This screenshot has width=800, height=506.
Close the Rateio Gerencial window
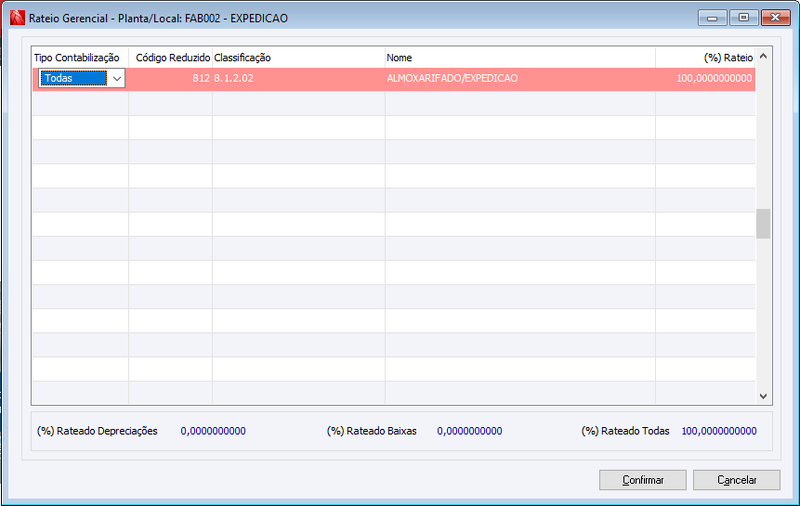(x=776, y=18)
